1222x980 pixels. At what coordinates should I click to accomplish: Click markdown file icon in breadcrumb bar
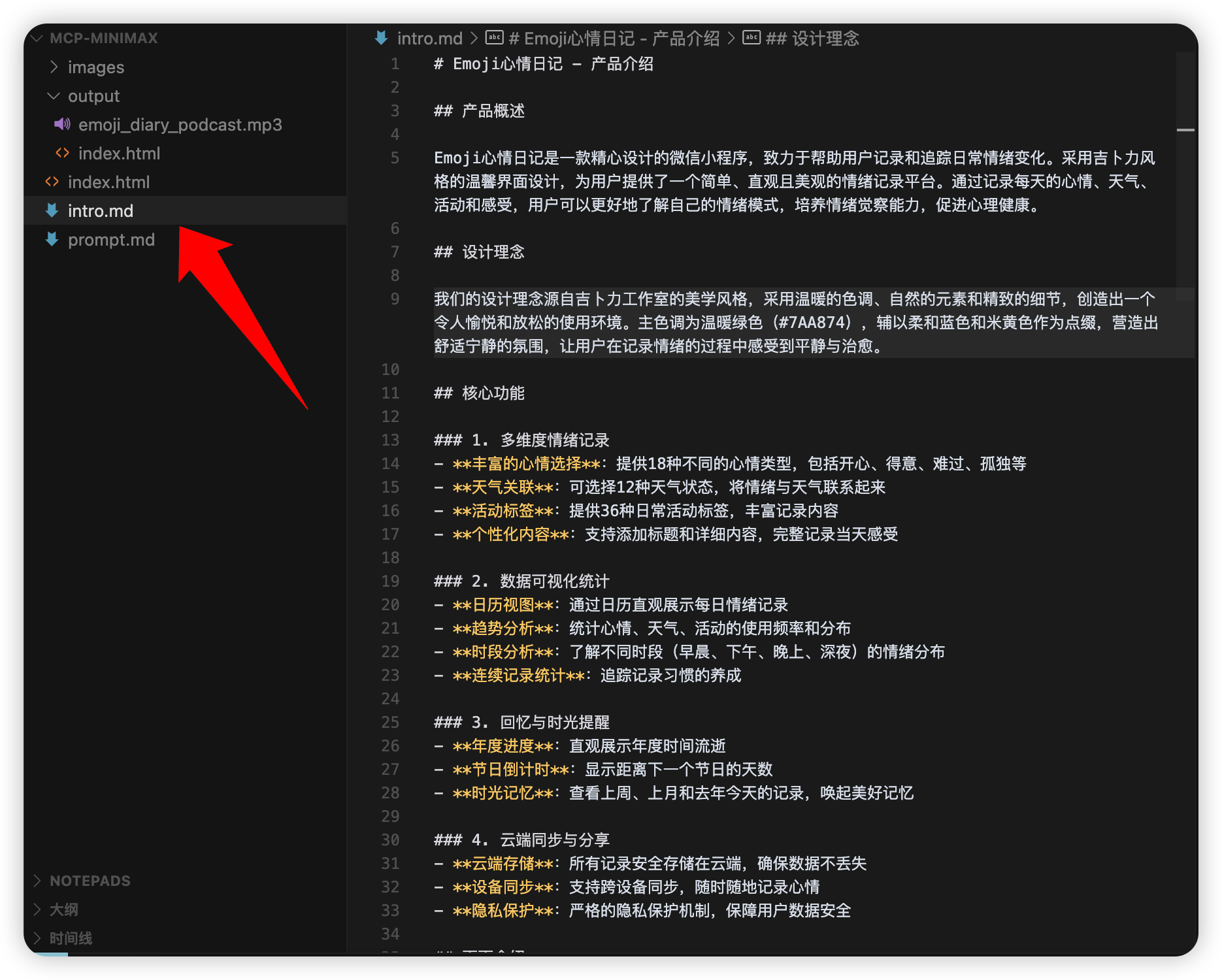tap(382, 38)
